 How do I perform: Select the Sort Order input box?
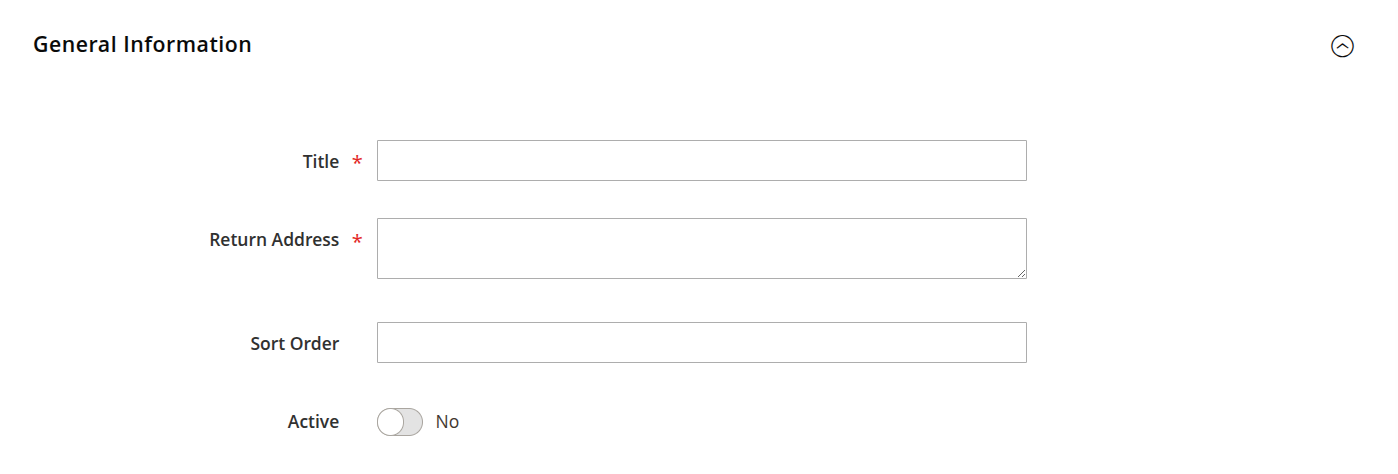point(701,342)
